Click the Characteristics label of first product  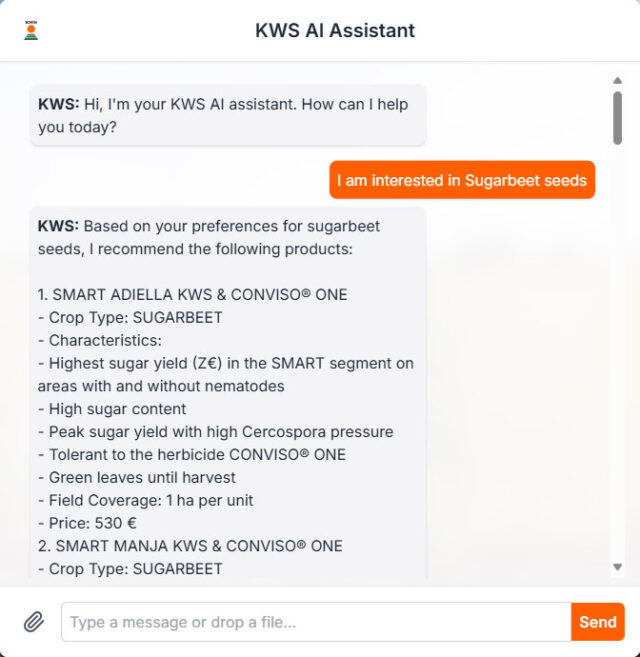pos(100,340)
